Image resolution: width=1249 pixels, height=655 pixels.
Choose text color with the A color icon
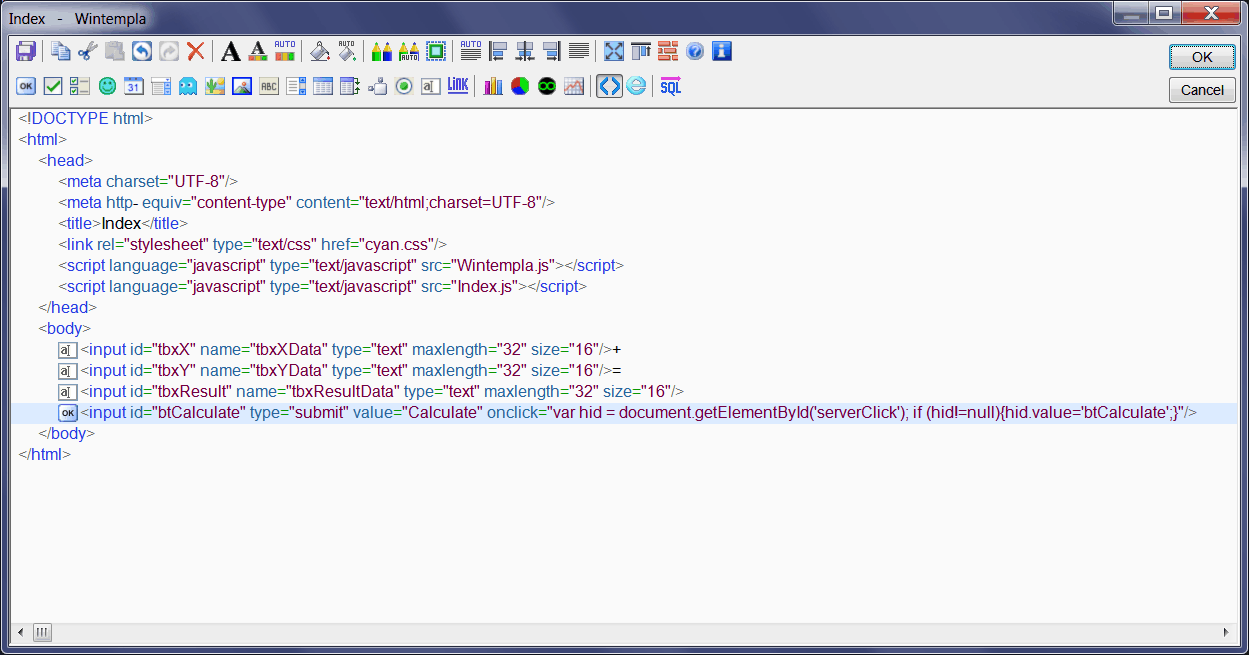click(258, 51)
